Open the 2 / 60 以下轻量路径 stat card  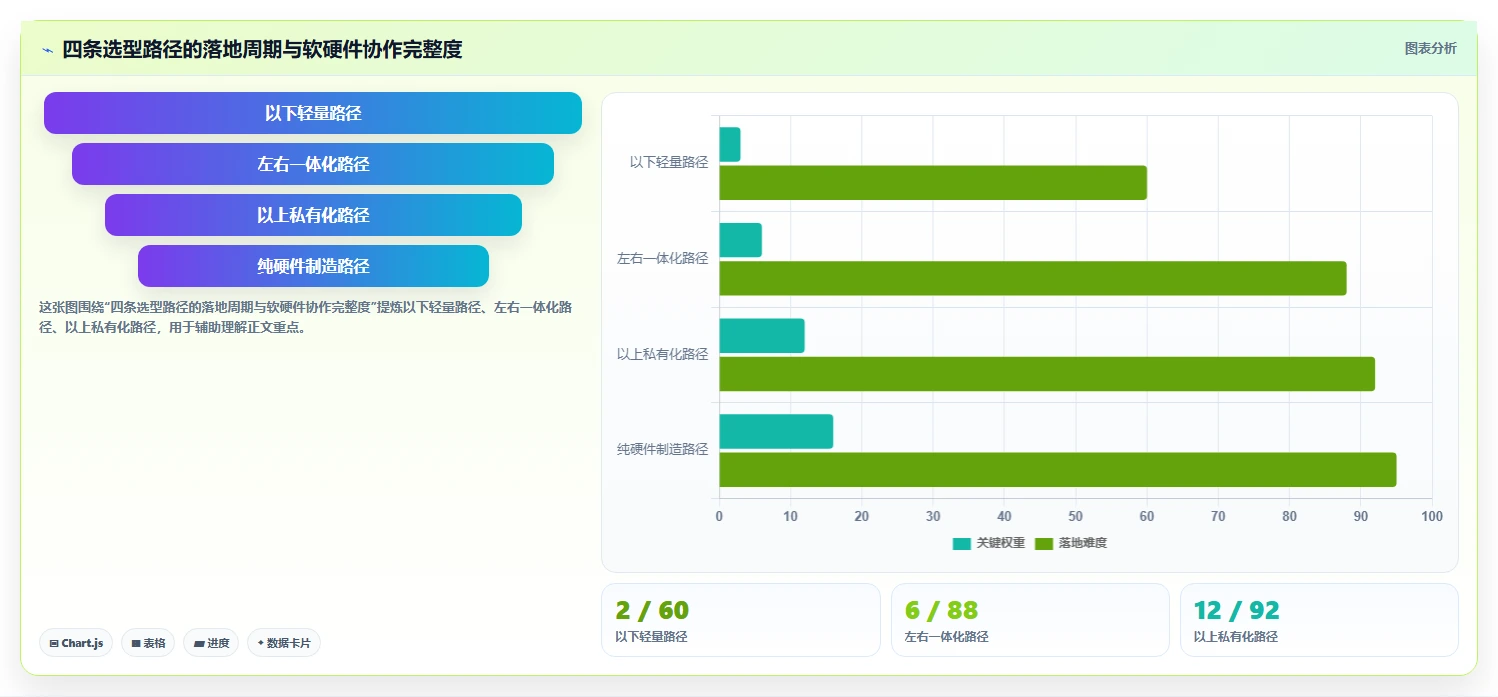(741, 620)
